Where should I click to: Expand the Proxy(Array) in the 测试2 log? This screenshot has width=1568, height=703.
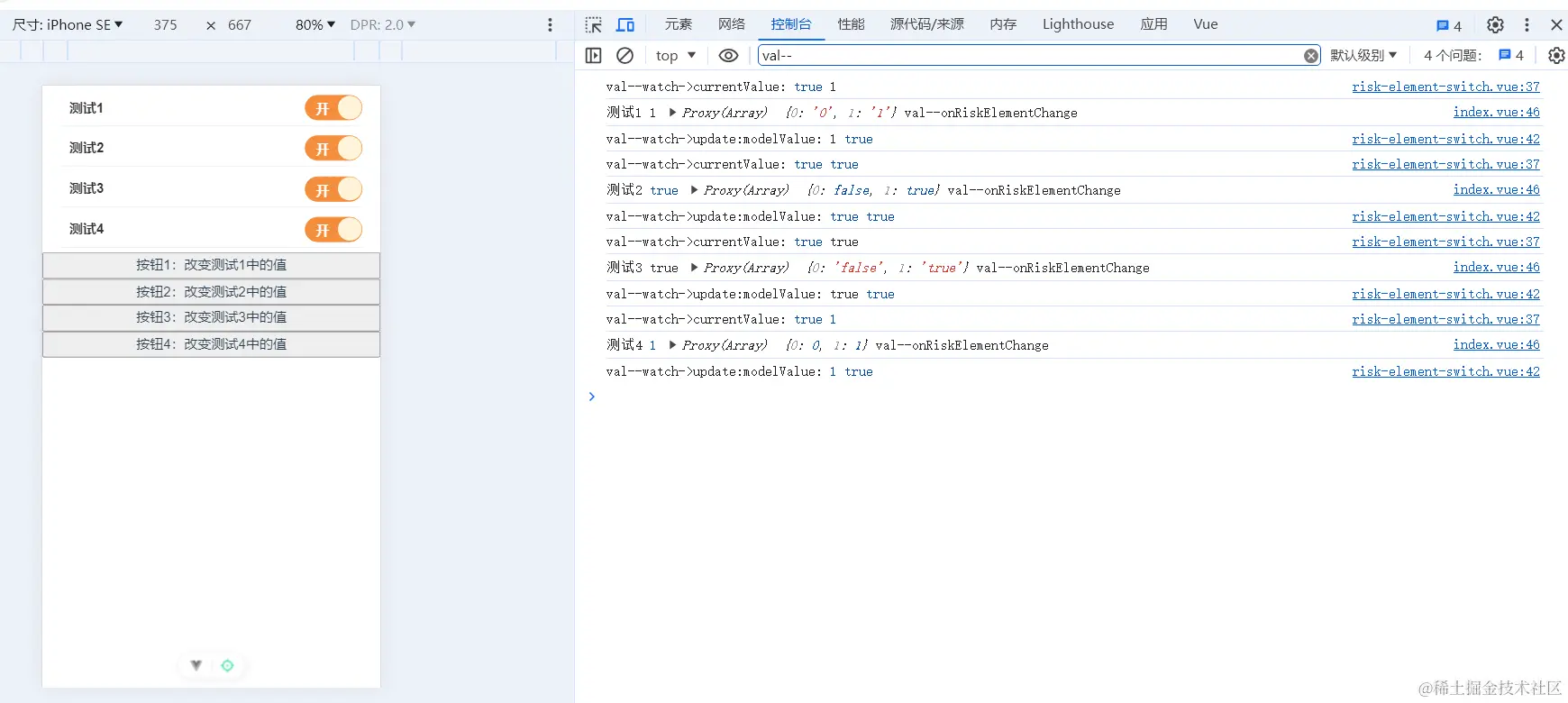694,190
